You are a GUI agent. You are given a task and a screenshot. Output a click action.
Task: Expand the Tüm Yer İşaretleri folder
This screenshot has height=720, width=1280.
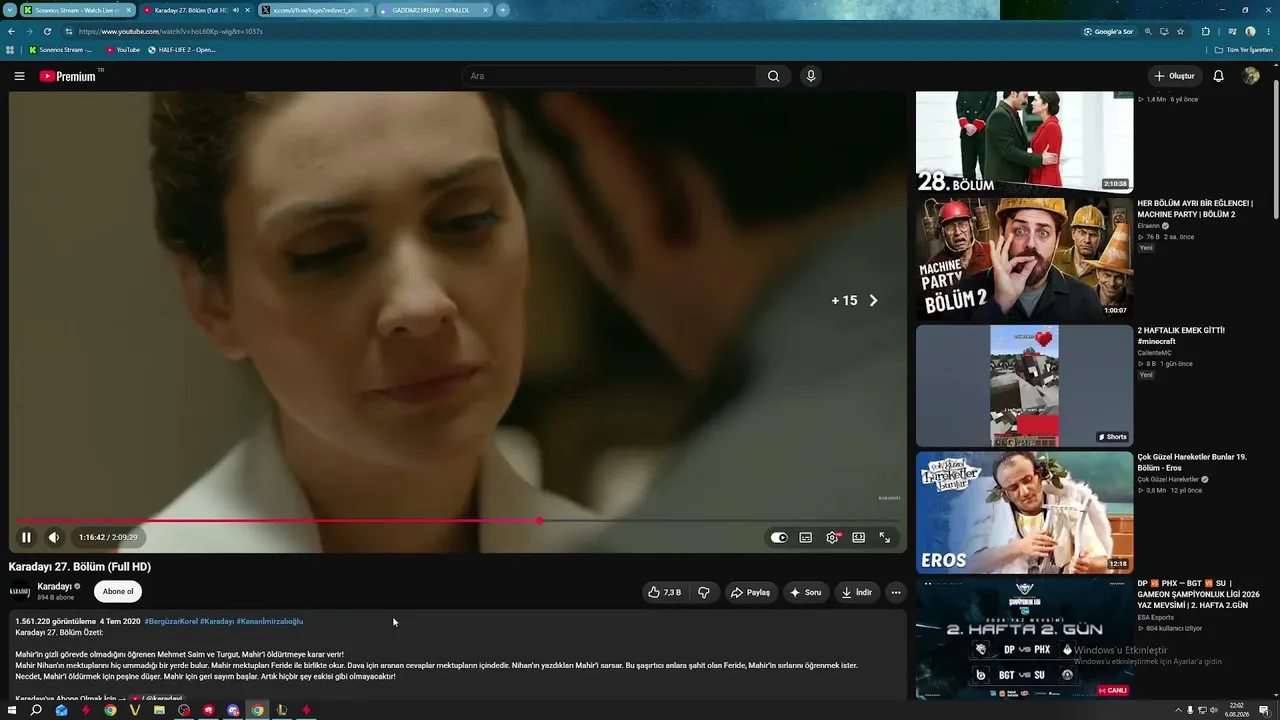(x=1244, y=49)
